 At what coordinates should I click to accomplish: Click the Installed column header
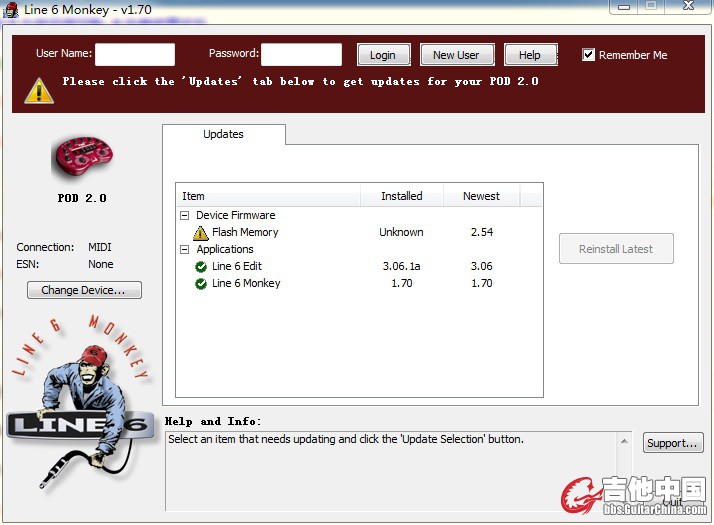coord(401,196)
